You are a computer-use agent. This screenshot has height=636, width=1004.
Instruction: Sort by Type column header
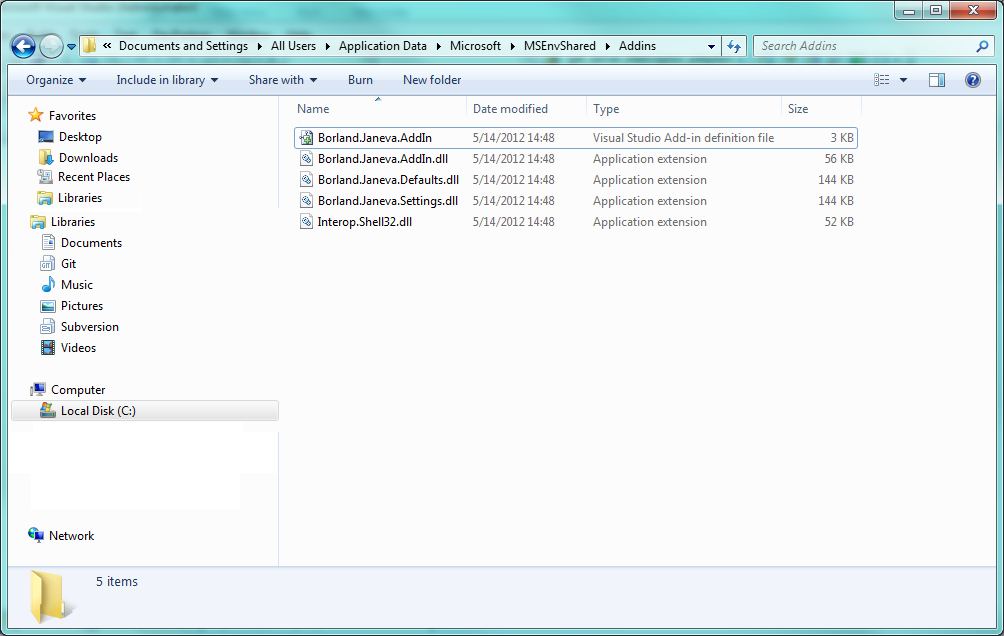684,109
